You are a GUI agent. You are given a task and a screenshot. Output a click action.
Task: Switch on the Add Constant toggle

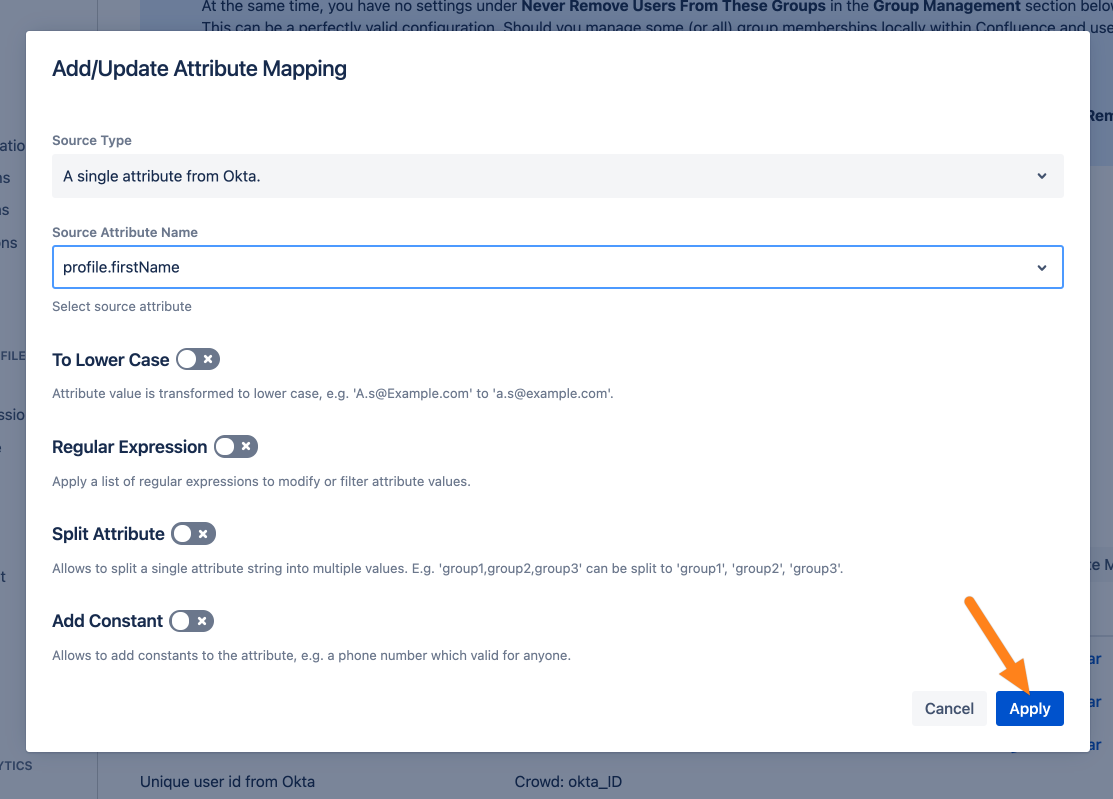coord(191,621)
